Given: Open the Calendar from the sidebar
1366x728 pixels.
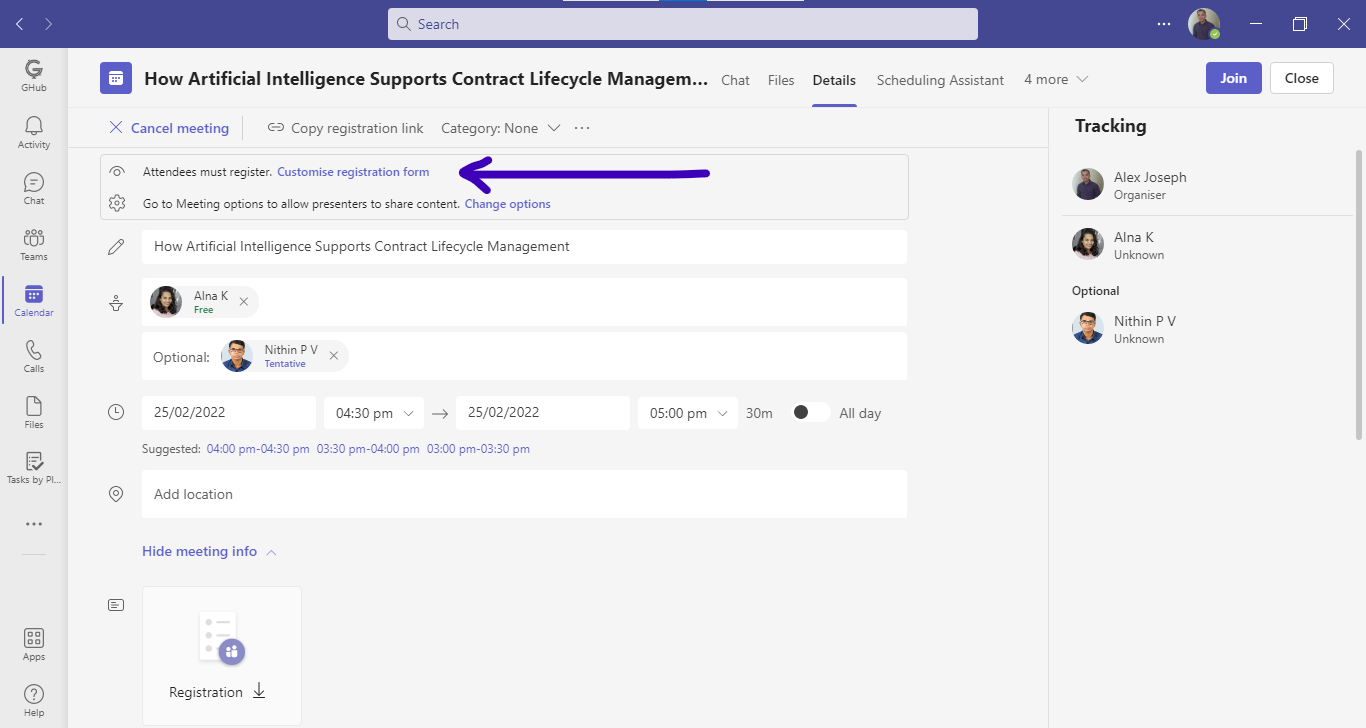Looking at the screenshot, I should coord(33,300).
